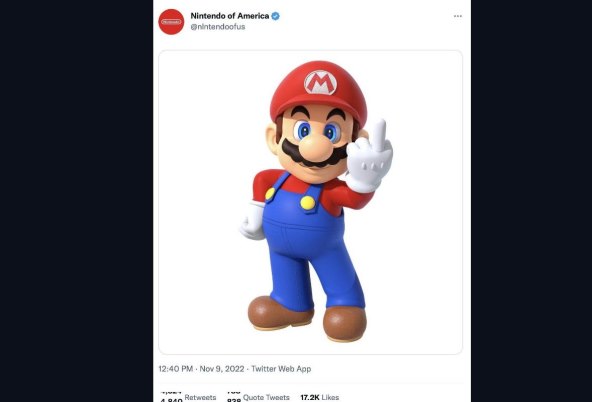The height and width of the screenshot is (402, 592).
Task: Click the 838 quote tweet count
Action: [x=234, y=399]
